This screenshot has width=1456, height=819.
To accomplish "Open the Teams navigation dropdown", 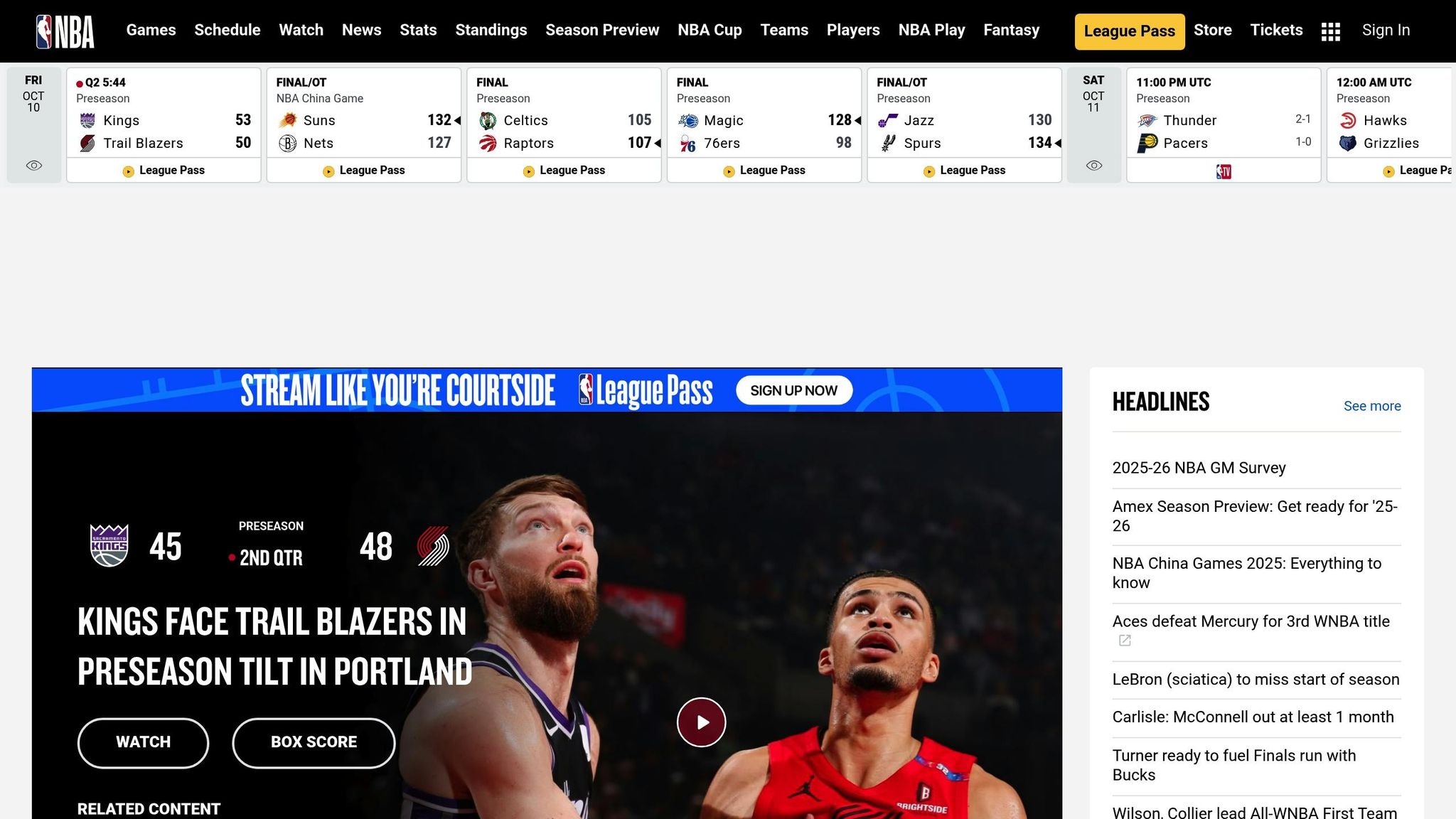I will tap(783, 30).
